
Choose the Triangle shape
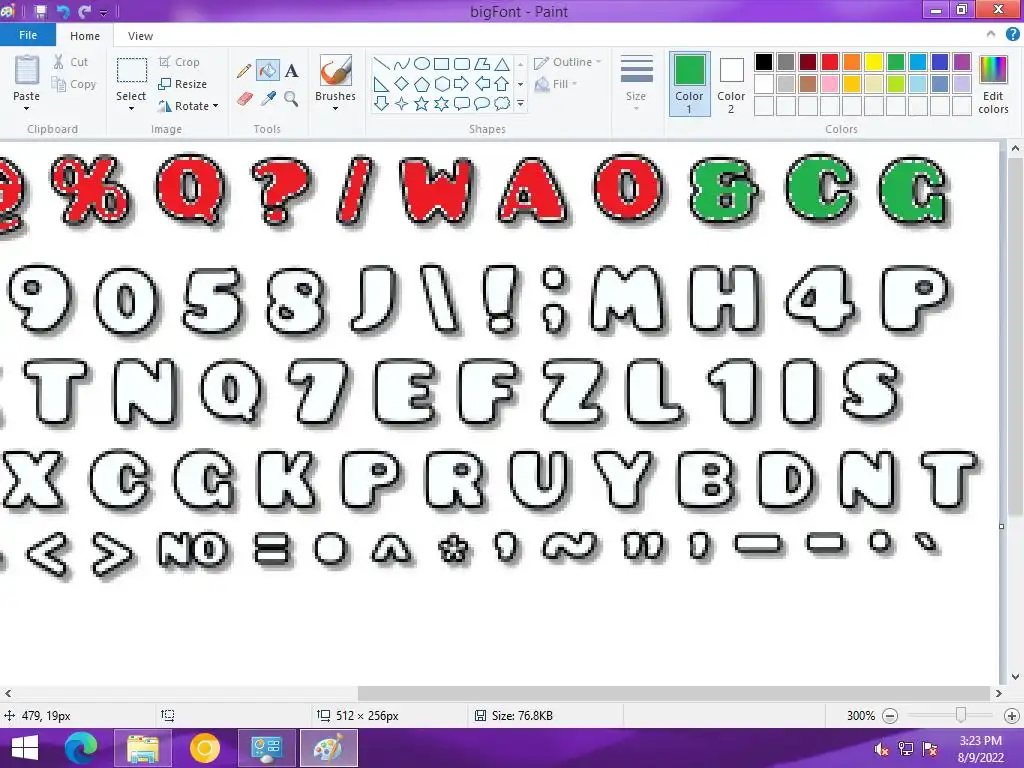(x=502, y=64)
